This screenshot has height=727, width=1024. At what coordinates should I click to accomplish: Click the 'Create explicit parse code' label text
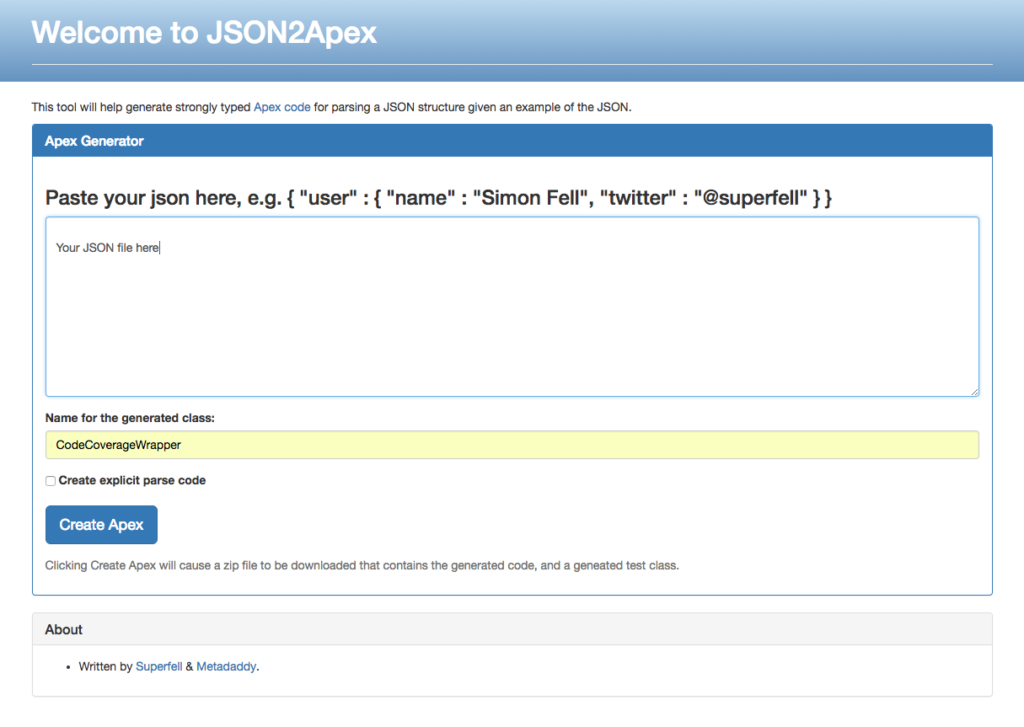click(x=132, y=481)
